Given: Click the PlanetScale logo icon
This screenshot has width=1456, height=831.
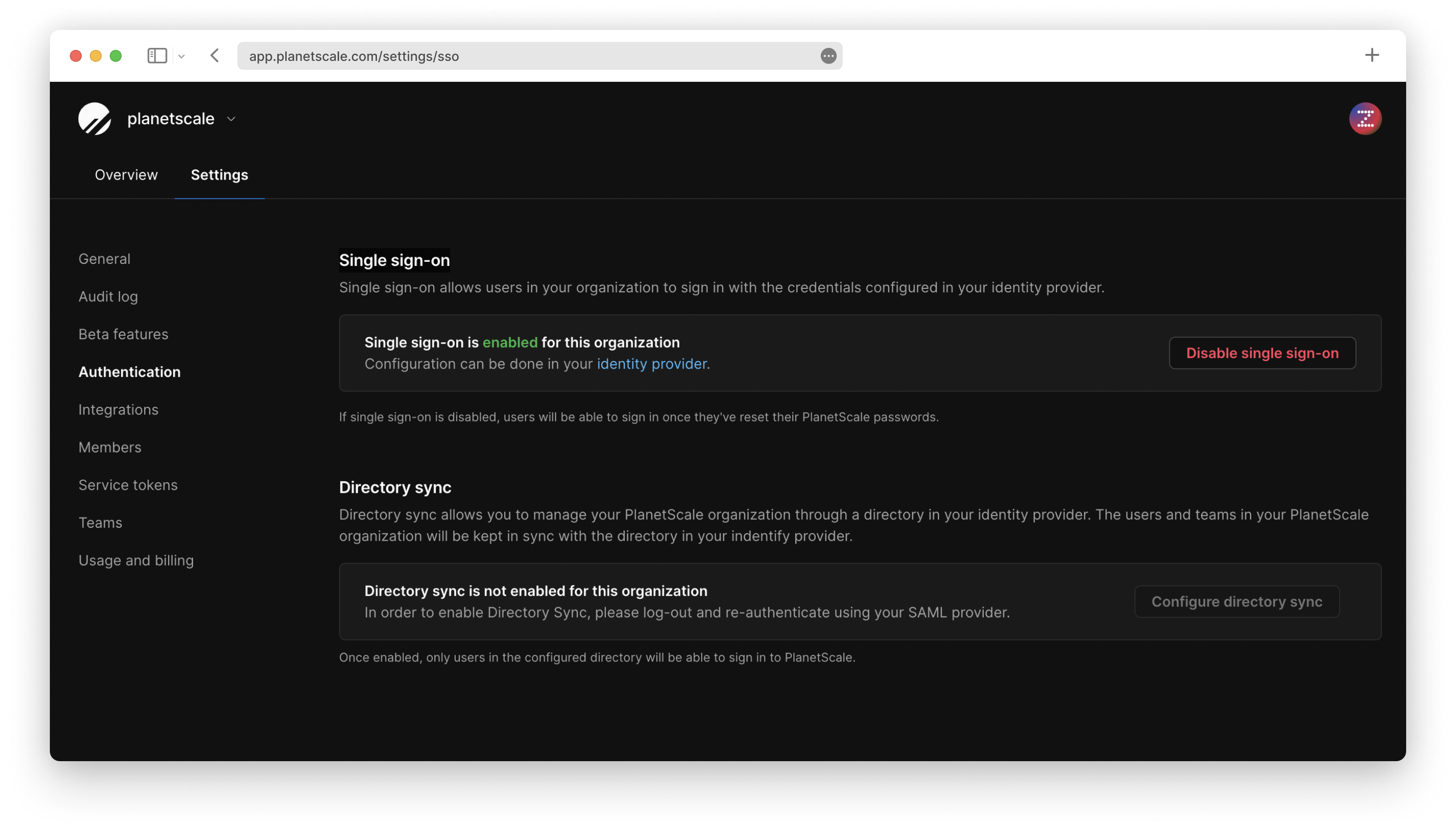Looking at the screenshot, I should click(x=94, y=119).
